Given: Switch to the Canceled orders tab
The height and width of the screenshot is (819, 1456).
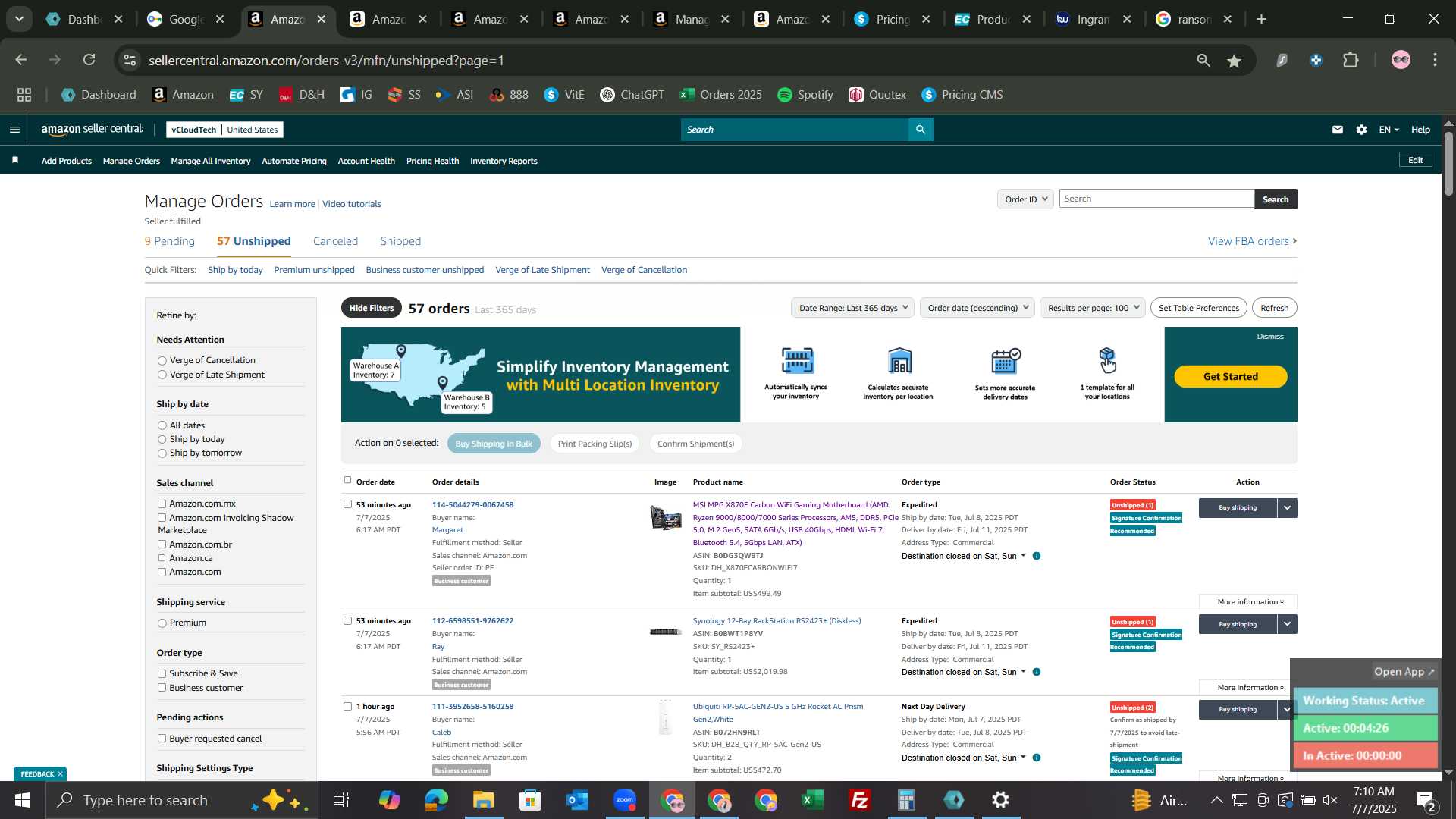Looking at the screenshot, I should tap(335, 241).
